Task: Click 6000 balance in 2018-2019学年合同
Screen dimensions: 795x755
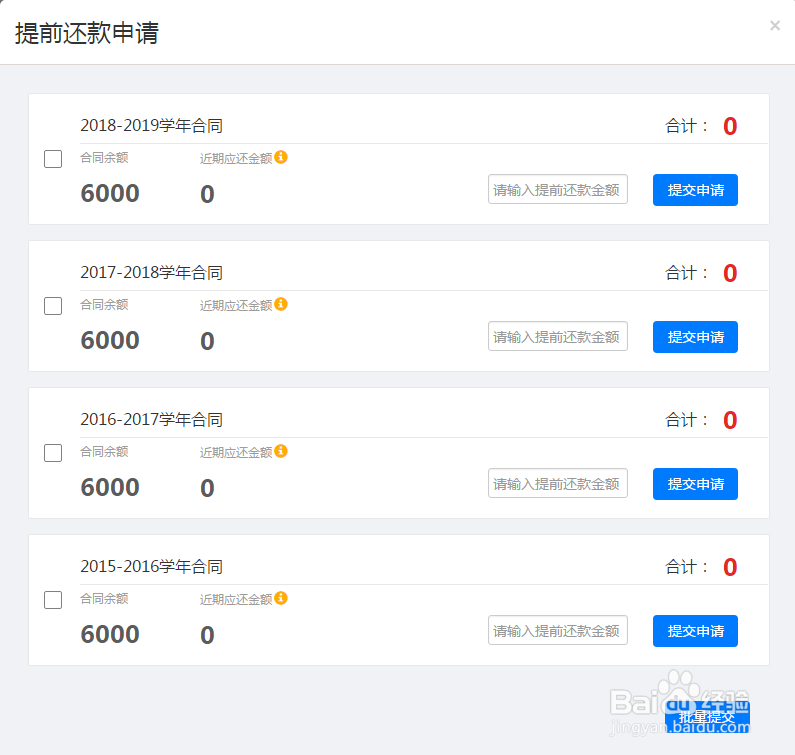Action: coord(110,193)
